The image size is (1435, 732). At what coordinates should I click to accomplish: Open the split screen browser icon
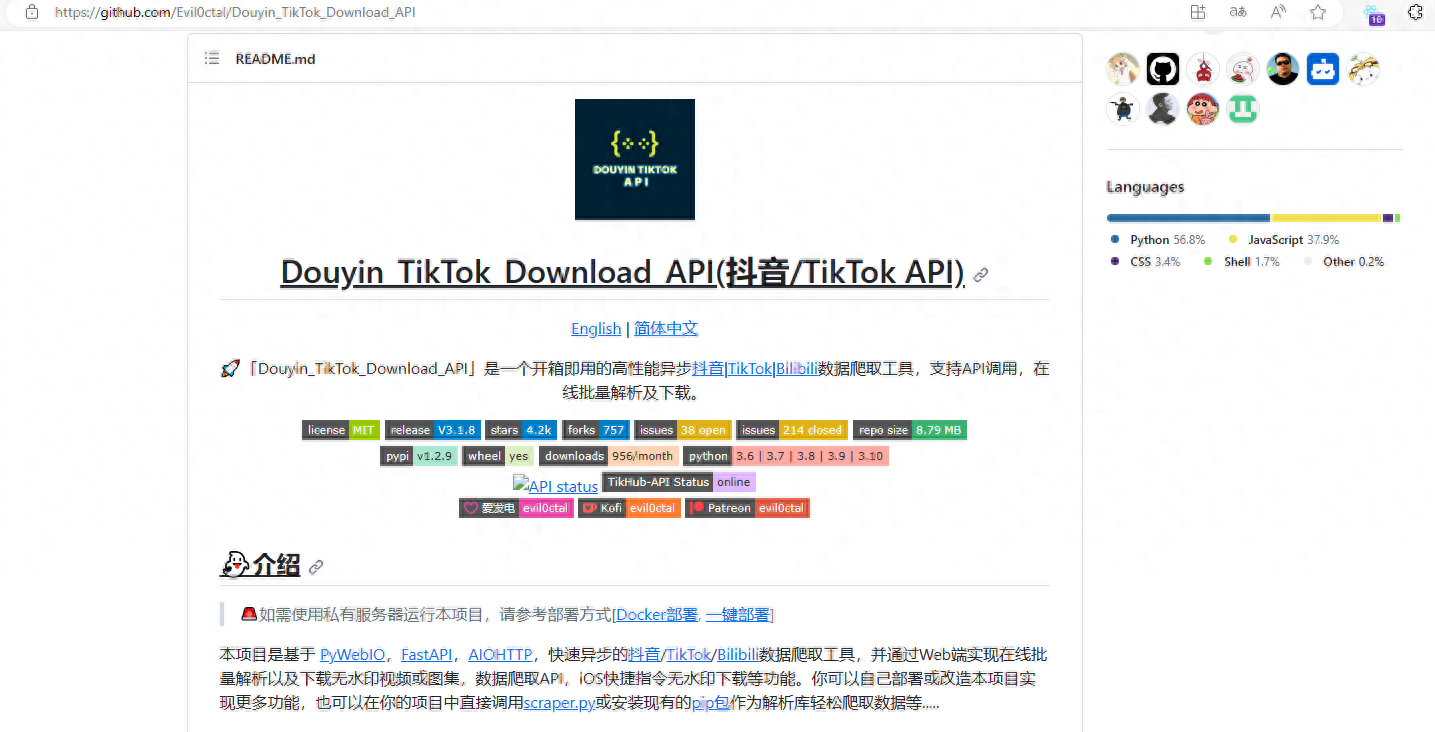(1198, 12)
